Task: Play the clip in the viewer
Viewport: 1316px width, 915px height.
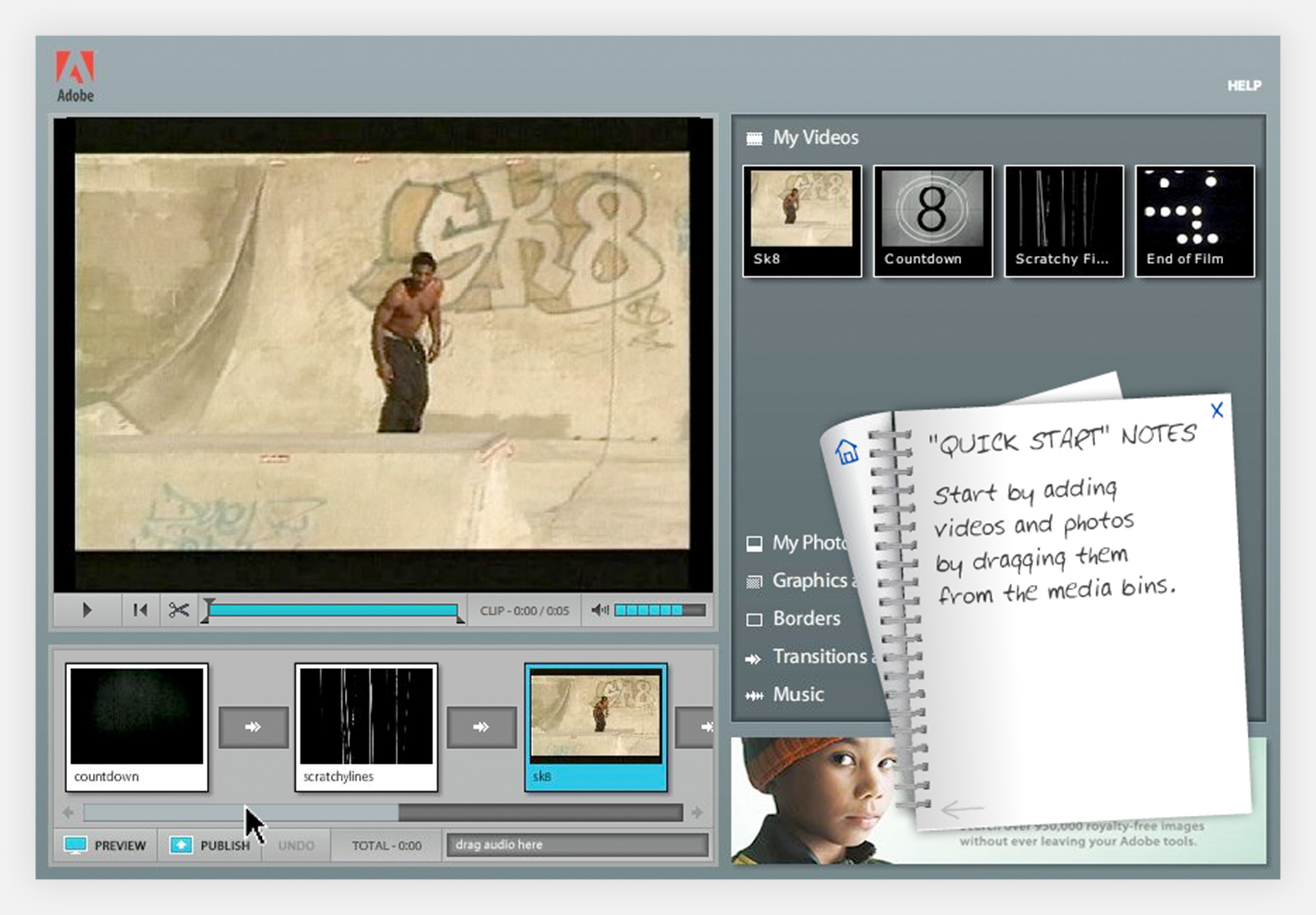Action: [86, 610]
